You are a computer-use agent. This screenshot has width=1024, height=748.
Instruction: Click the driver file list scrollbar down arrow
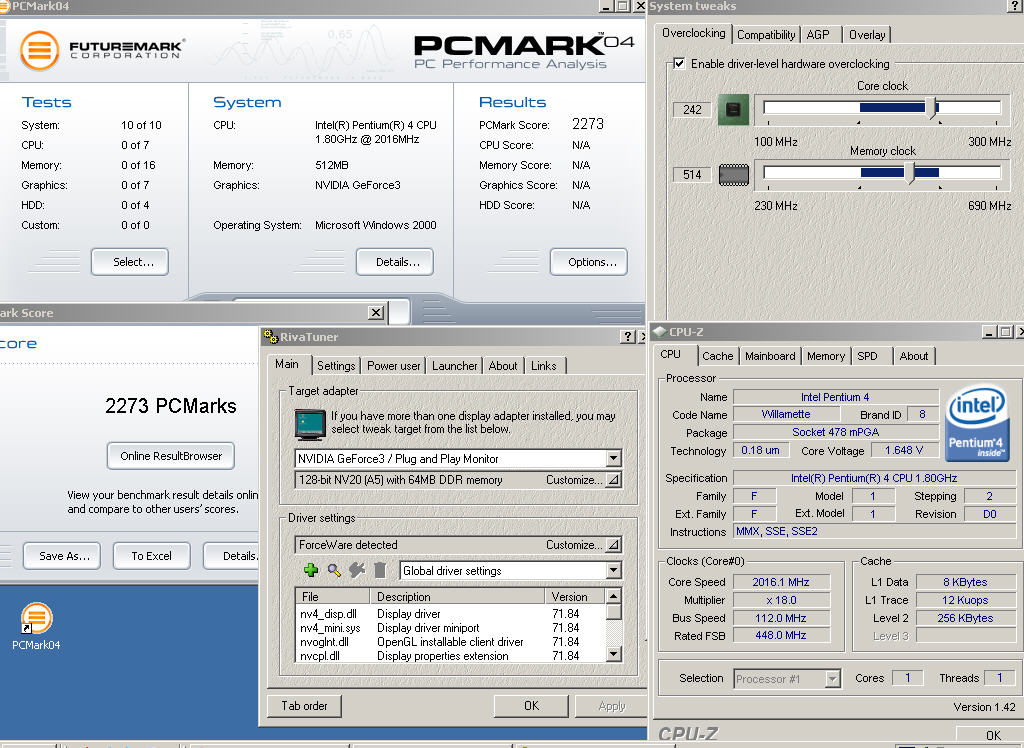coord(613,654)
